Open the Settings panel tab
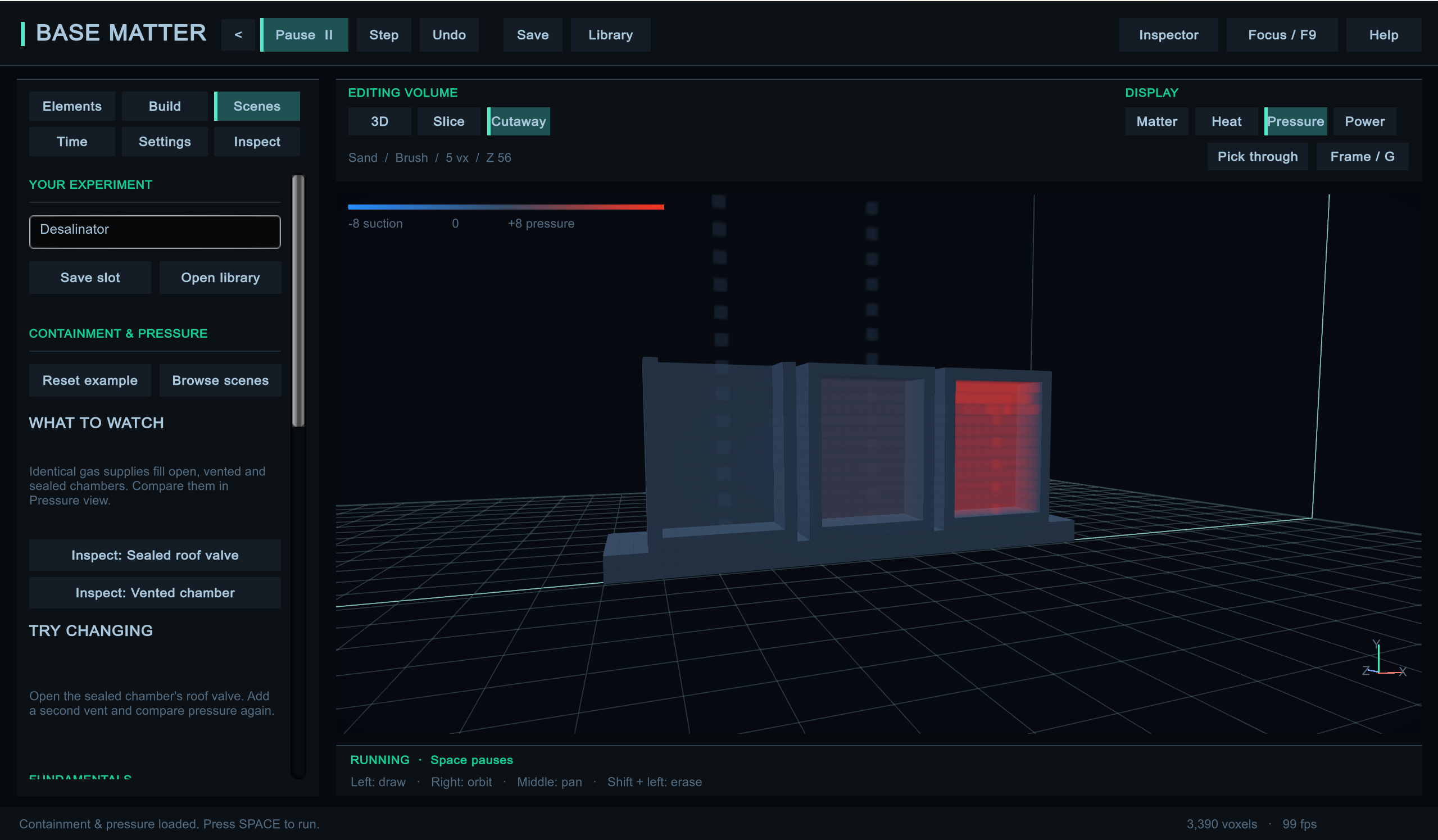Viewport: 1438px width, 840px height. coord(164,142)
